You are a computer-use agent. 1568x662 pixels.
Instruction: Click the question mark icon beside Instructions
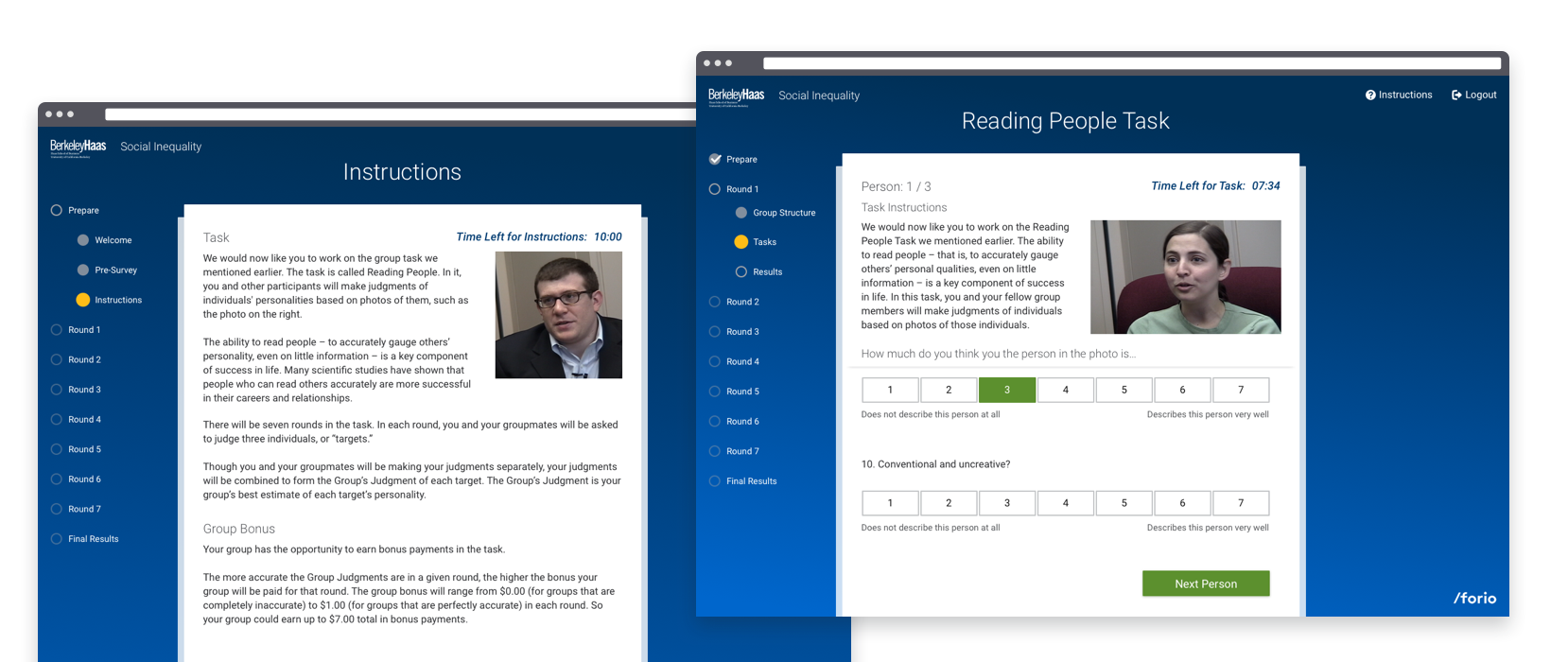point(1370,96)
